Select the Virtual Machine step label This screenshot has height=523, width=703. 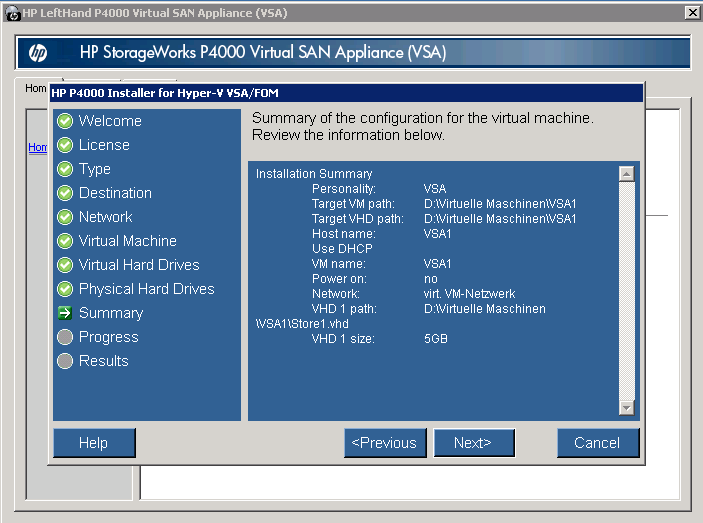tap(128, 241)
